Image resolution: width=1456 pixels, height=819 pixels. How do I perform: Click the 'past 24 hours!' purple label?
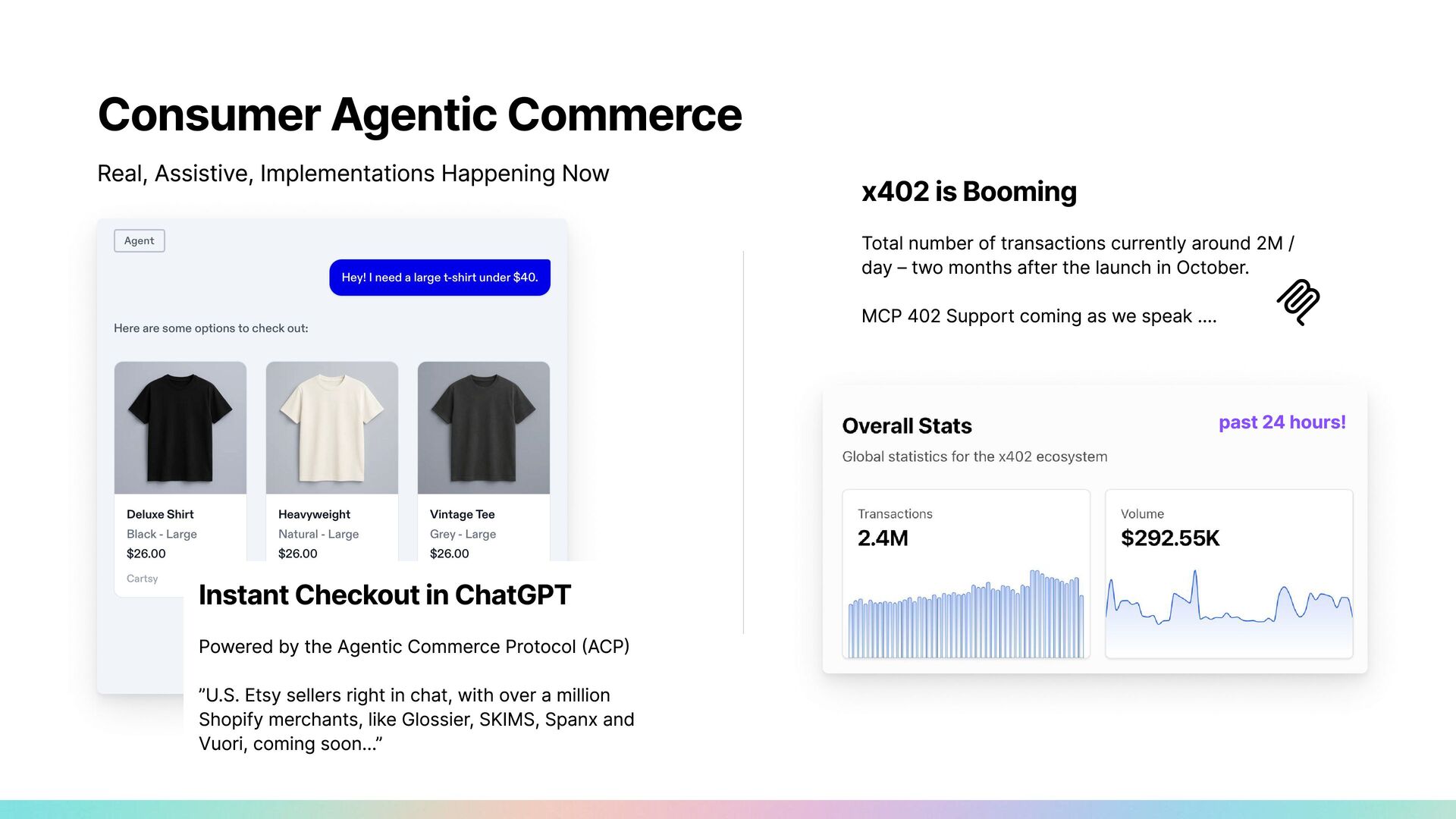(1282, 422)
